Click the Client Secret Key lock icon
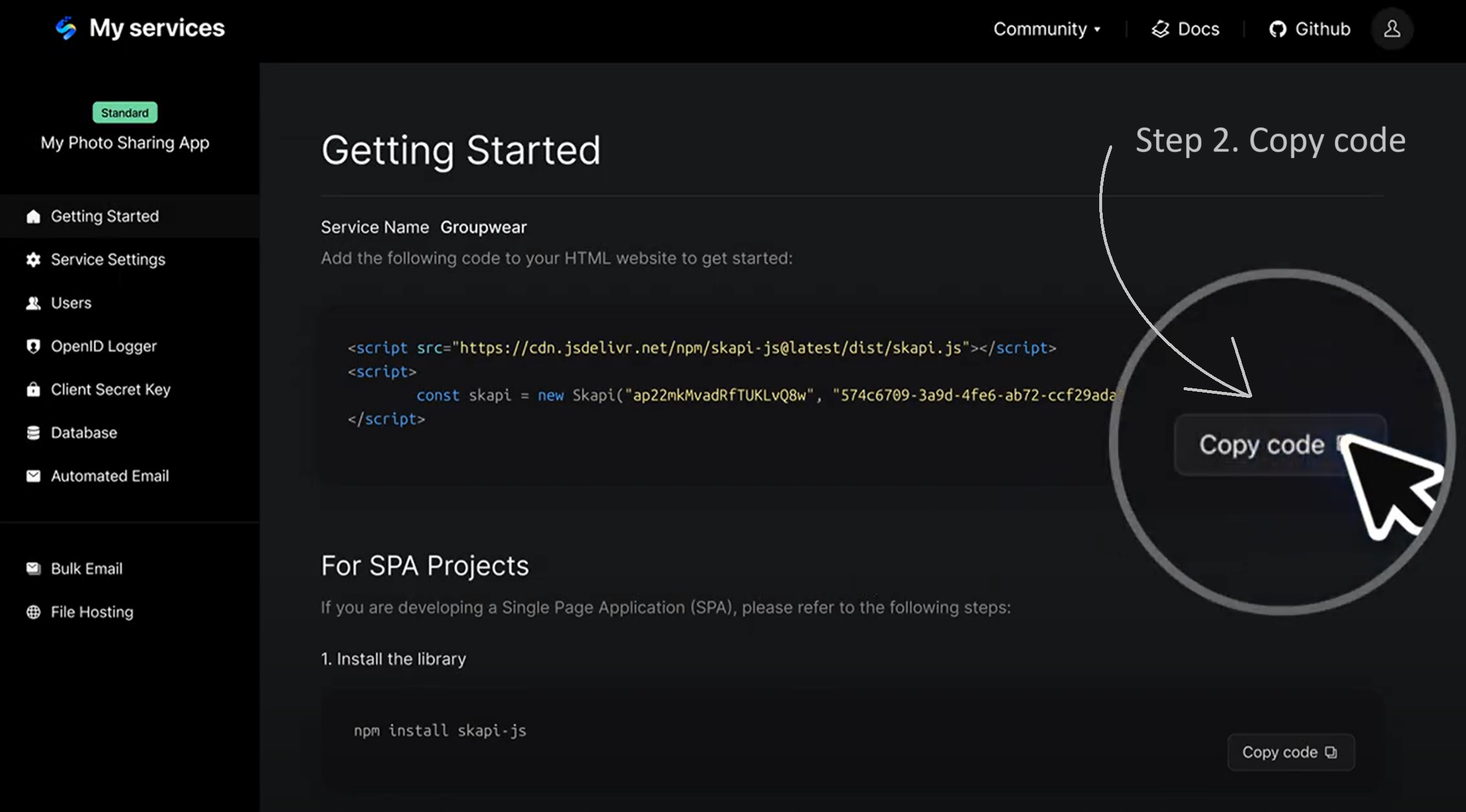Viewport: 1466px width, 812px height. tap(33, 390)
